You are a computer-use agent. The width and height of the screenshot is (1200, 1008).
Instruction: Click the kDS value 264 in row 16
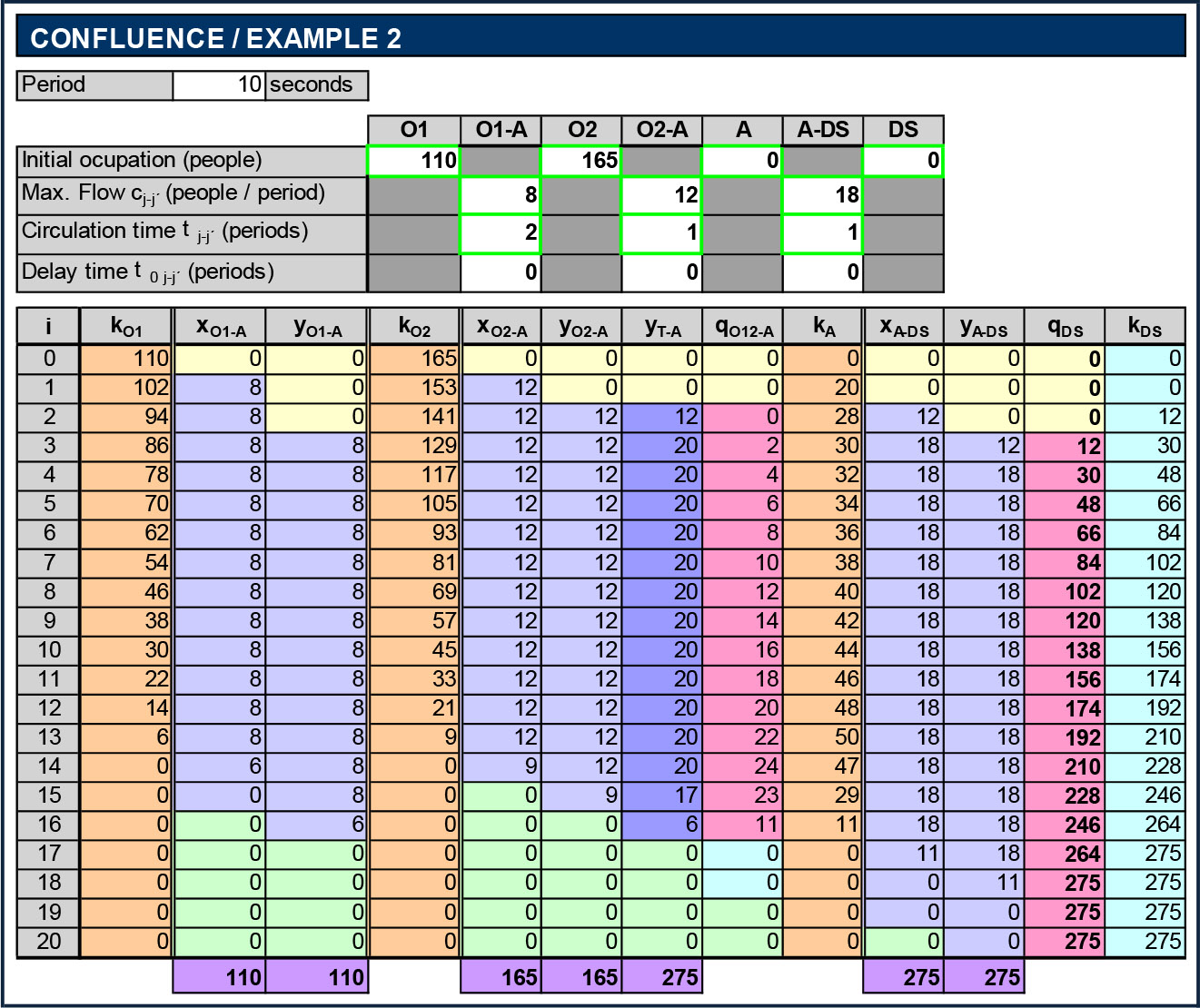[1145, 825]
